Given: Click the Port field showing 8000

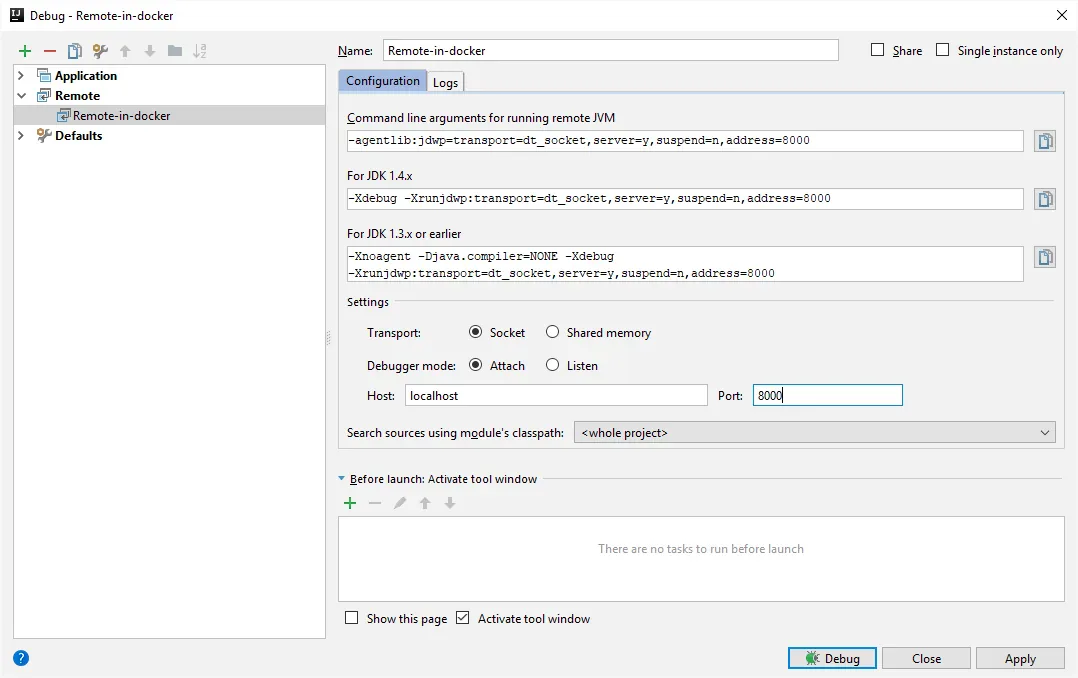Looking at the screenshot, I should tap(828, 395).
